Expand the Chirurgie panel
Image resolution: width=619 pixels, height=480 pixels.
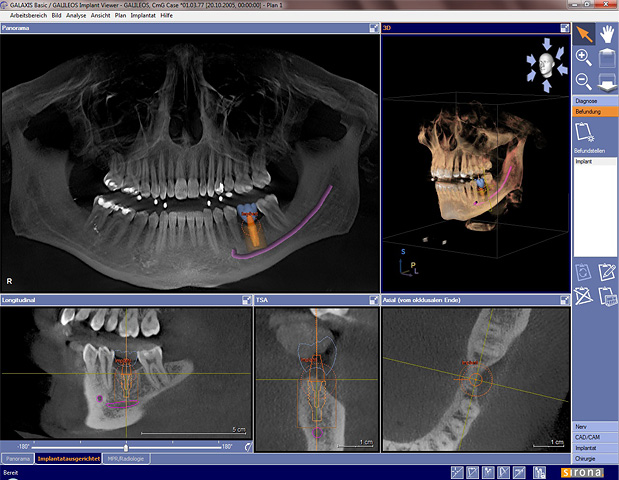(595, 459)
